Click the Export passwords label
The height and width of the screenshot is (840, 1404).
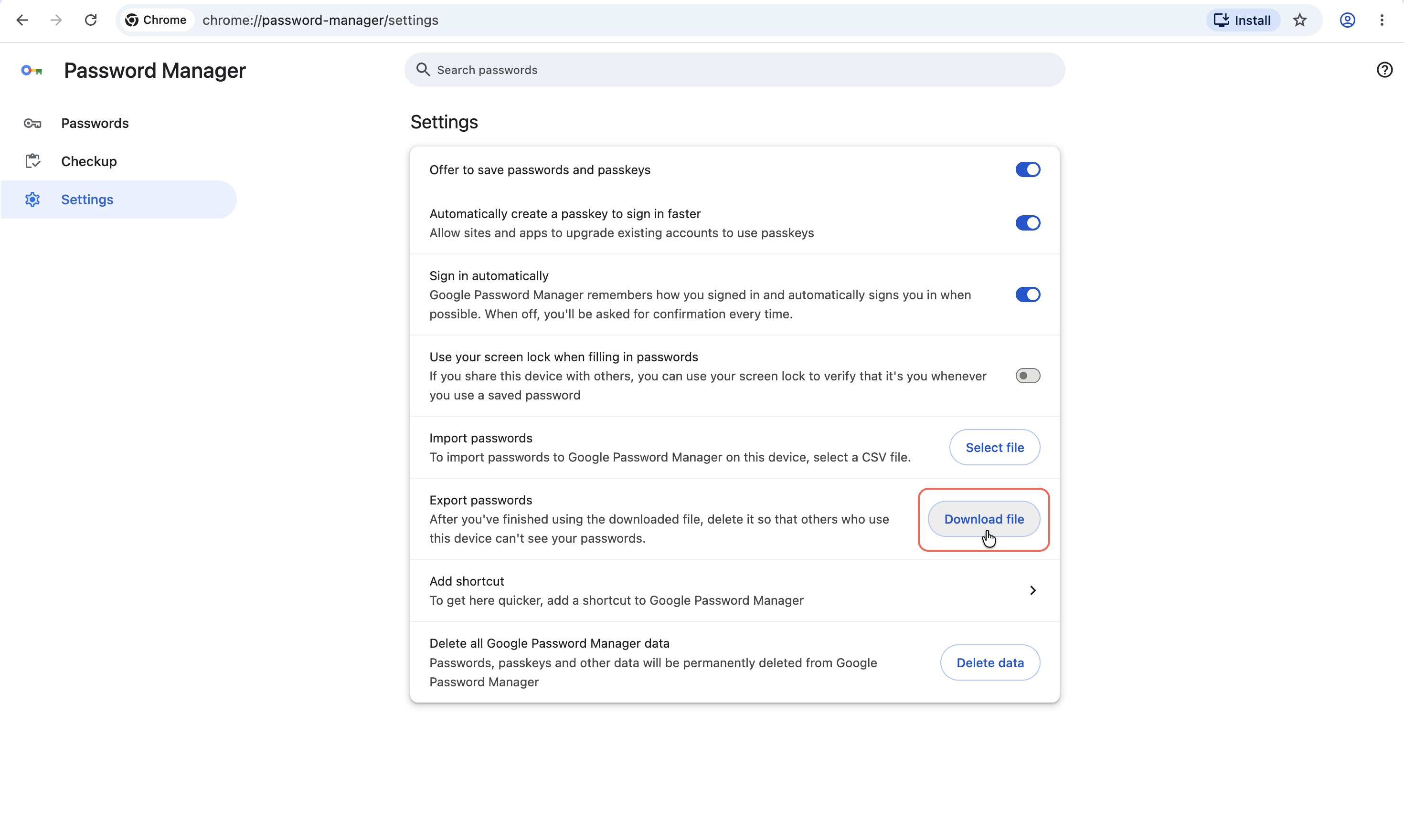(481, 500)
